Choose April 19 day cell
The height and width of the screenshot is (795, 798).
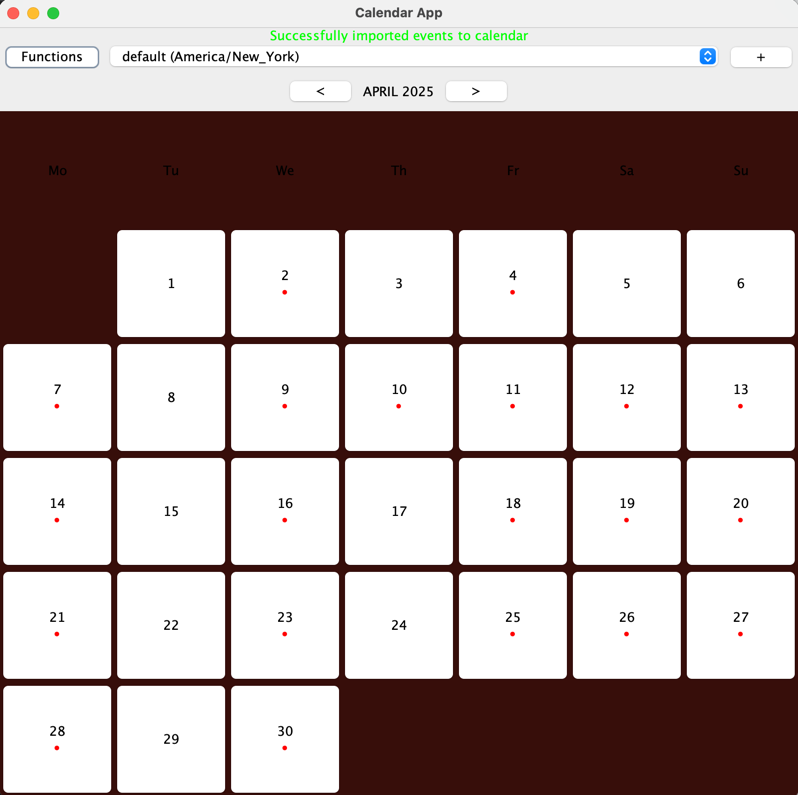point(627,512)
